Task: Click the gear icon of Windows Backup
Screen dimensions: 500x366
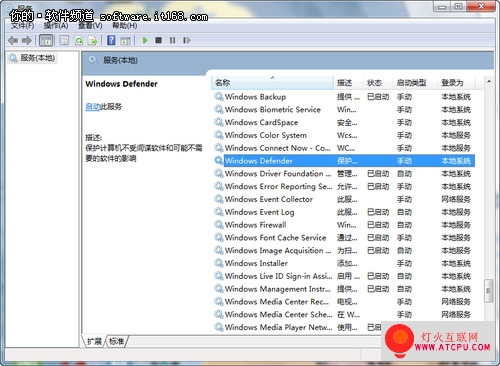Action: point(219,97)
